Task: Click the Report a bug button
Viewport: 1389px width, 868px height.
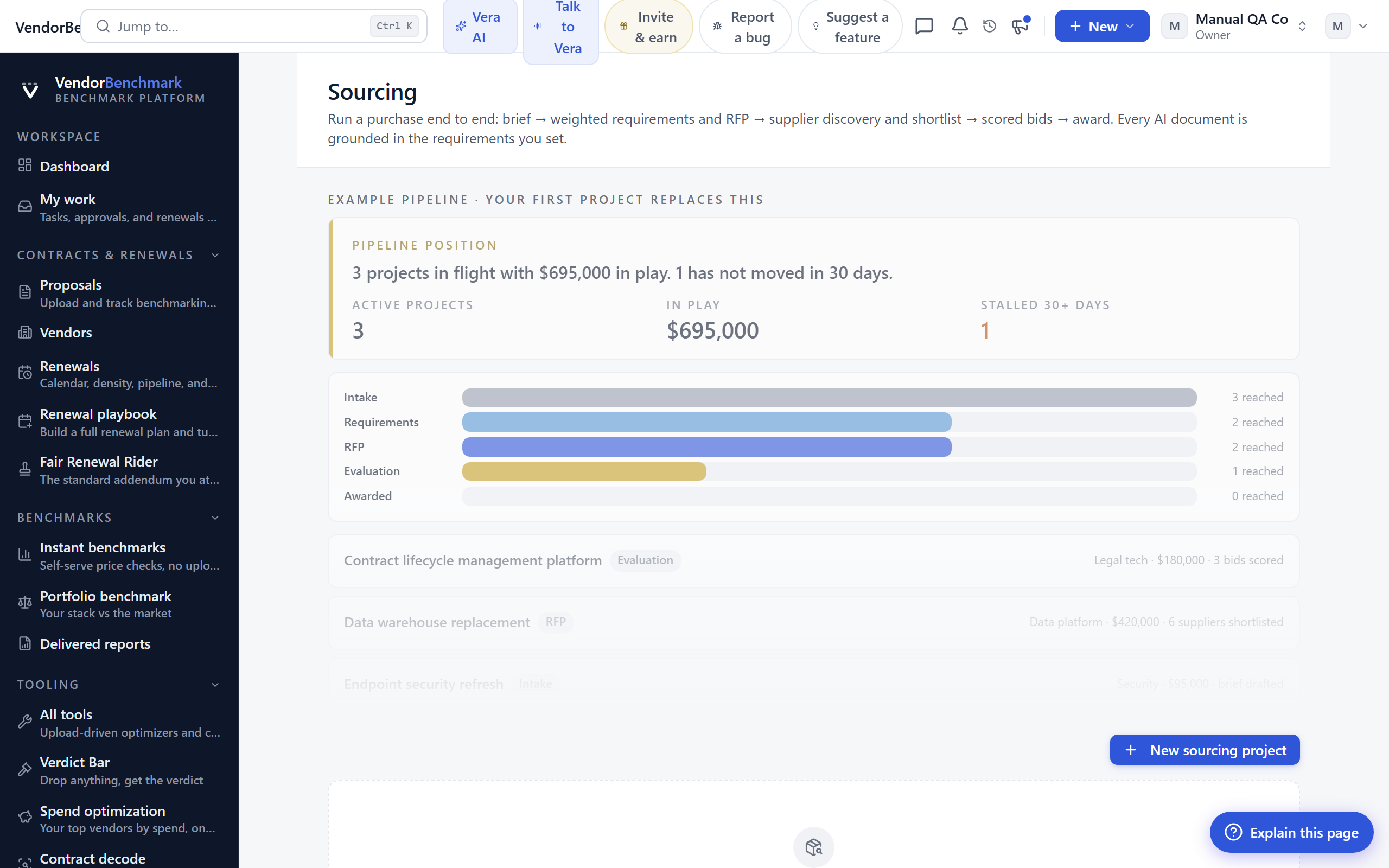Action: (745, 27)
